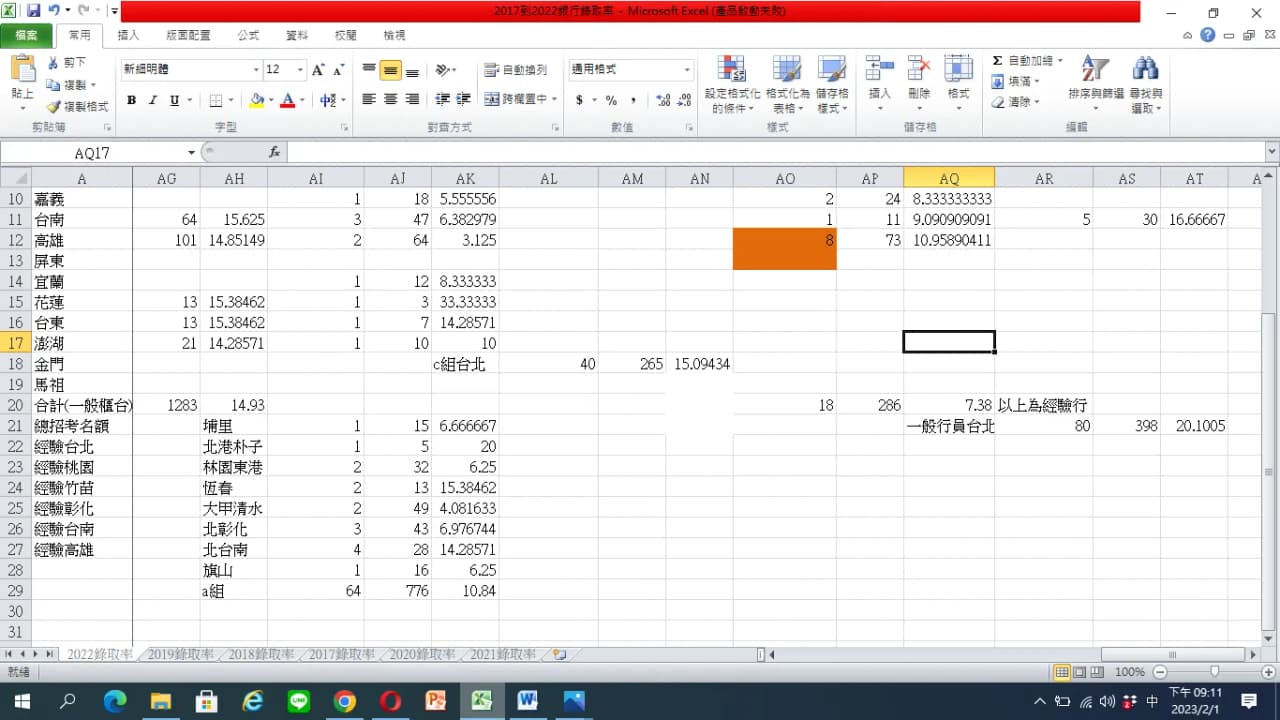The width and height of the screenshot is (1280, 720).
Task: Click the Save icon in the quick access toolbar
Action: coord(34,12)
